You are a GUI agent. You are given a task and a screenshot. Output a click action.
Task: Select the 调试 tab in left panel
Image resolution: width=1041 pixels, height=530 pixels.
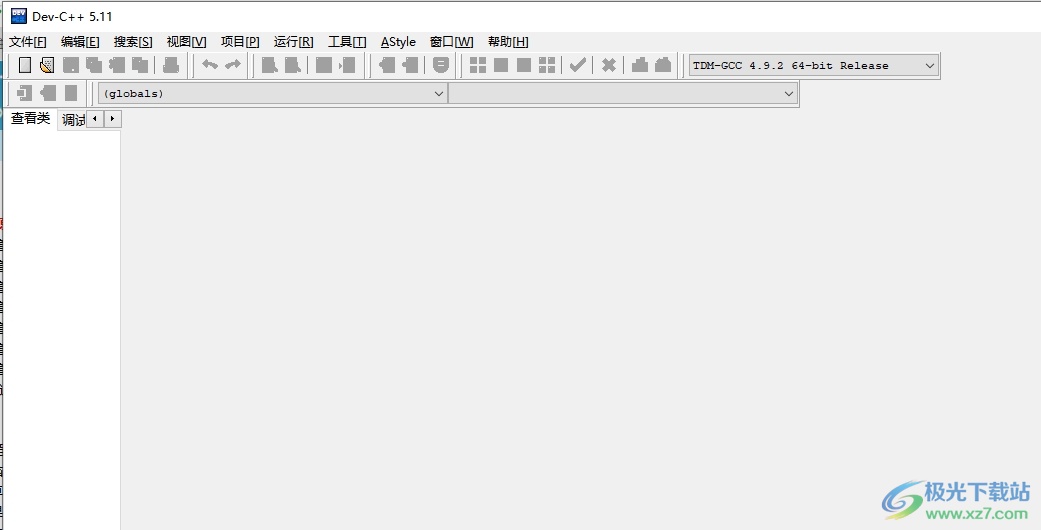point(73,120)
